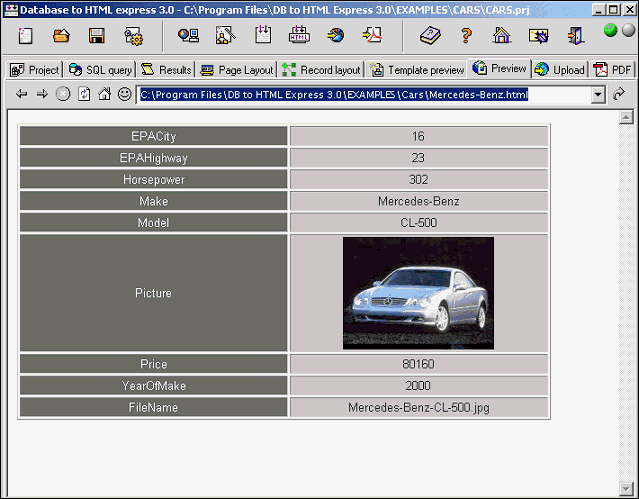
Task: Go to preview home page icon
Action: pos(104,94)
